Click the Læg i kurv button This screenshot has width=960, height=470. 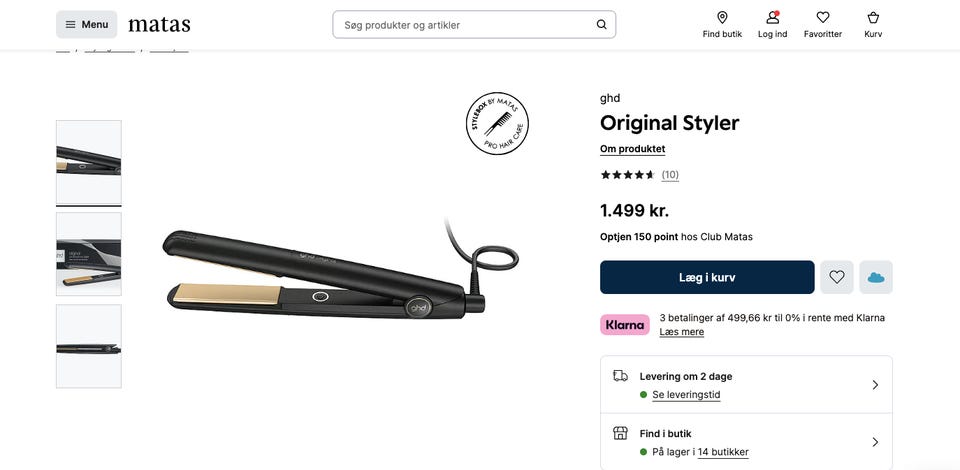coord(707,277)
